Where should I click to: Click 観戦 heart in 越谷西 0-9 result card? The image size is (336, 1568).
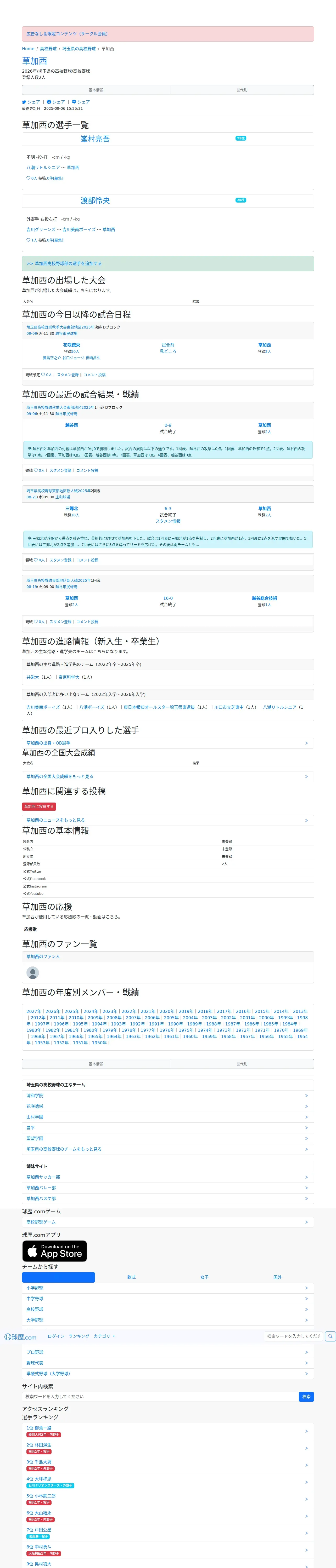pos(35,470)
